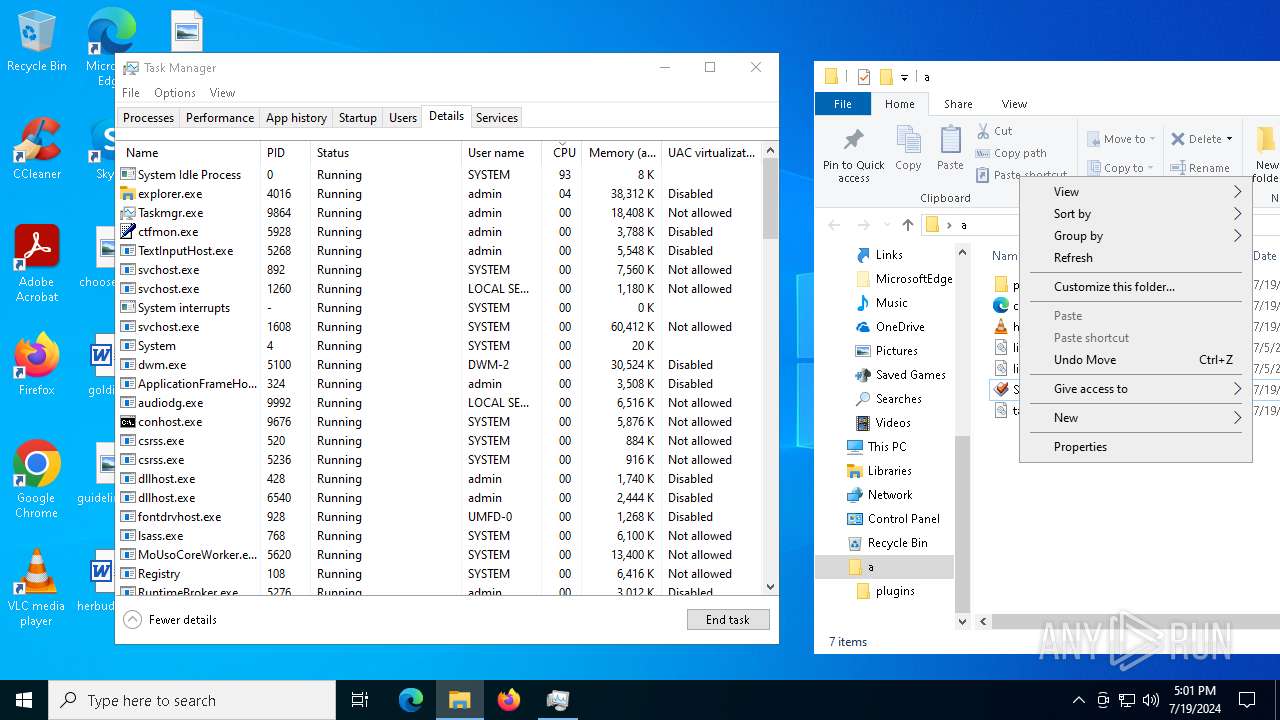This screenshot has width=1280, height=720.
Task: Open the File tab in File Explorer
Action: point(843,104)
